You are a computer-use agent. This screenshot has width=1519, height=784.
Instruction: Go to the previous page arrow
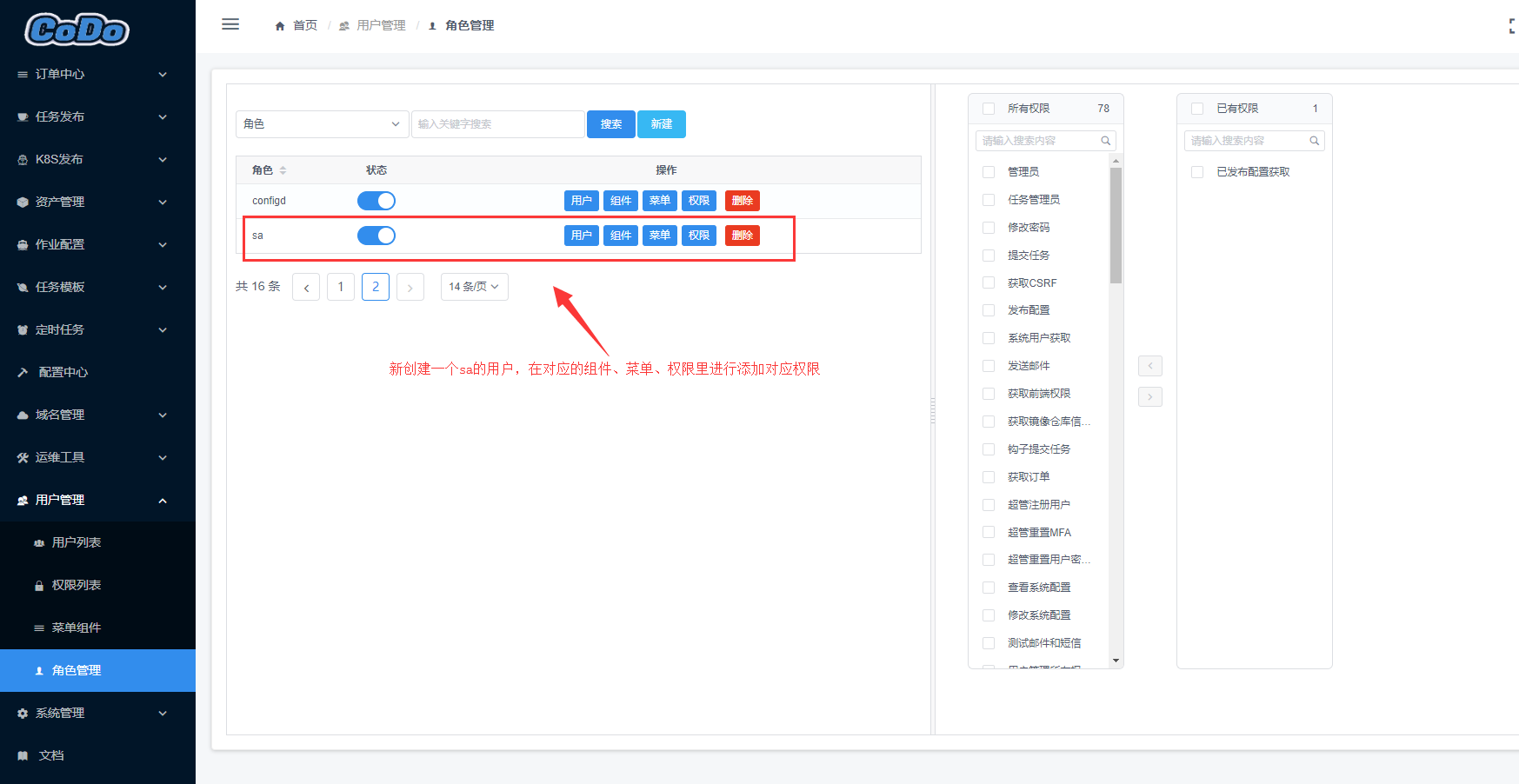tap(306, 287)
